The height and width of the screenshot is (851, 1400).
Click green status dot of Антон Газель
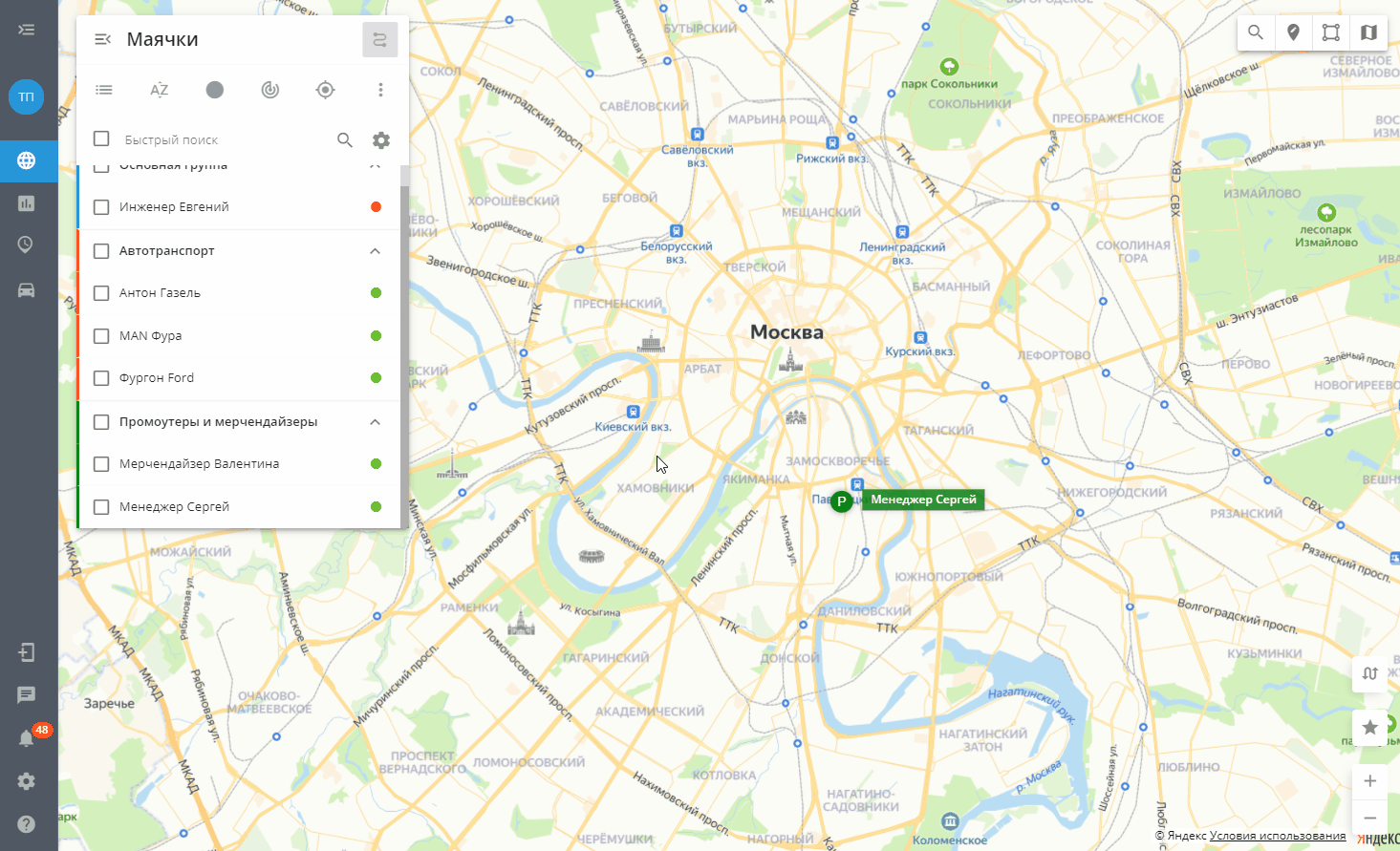pyautogui.click(x=376, y=293)
